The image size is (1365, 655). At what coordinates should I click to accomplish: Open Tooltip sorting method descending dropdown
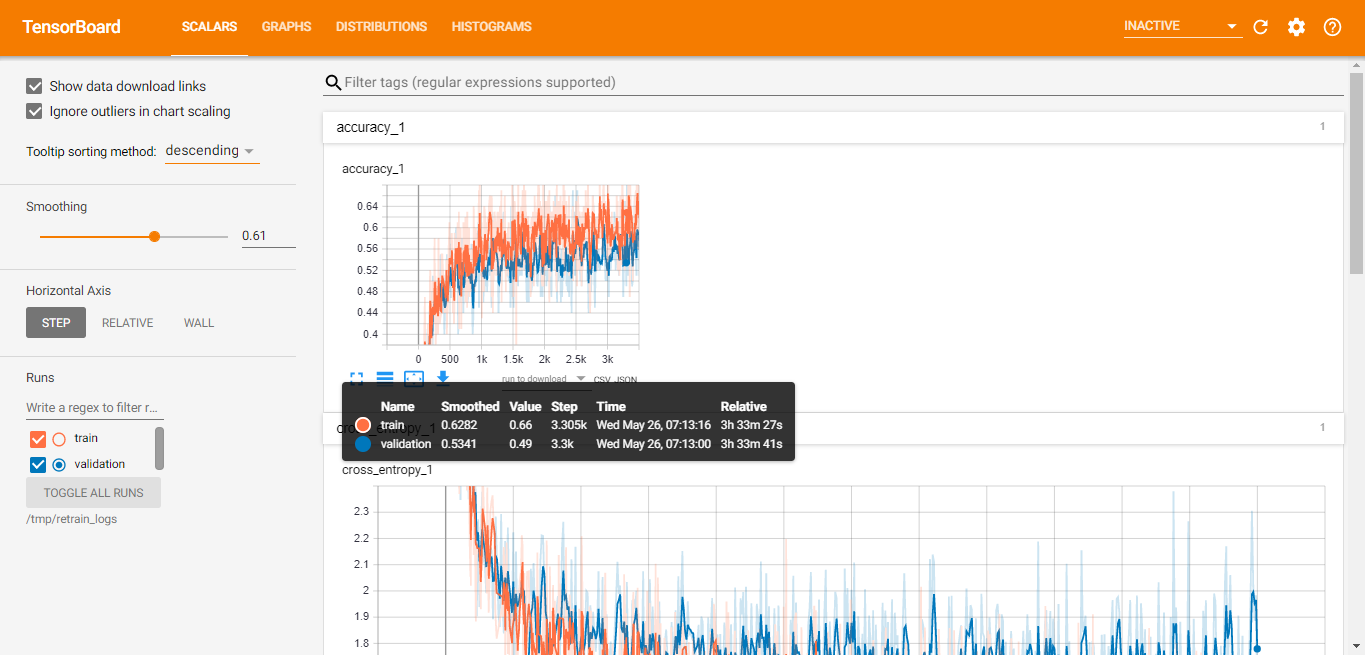tap(212, 151)
